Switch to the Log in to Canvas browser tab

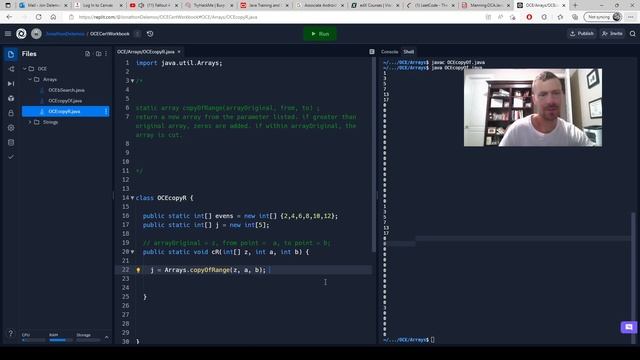pyautogui.click(x=98, y=5)
